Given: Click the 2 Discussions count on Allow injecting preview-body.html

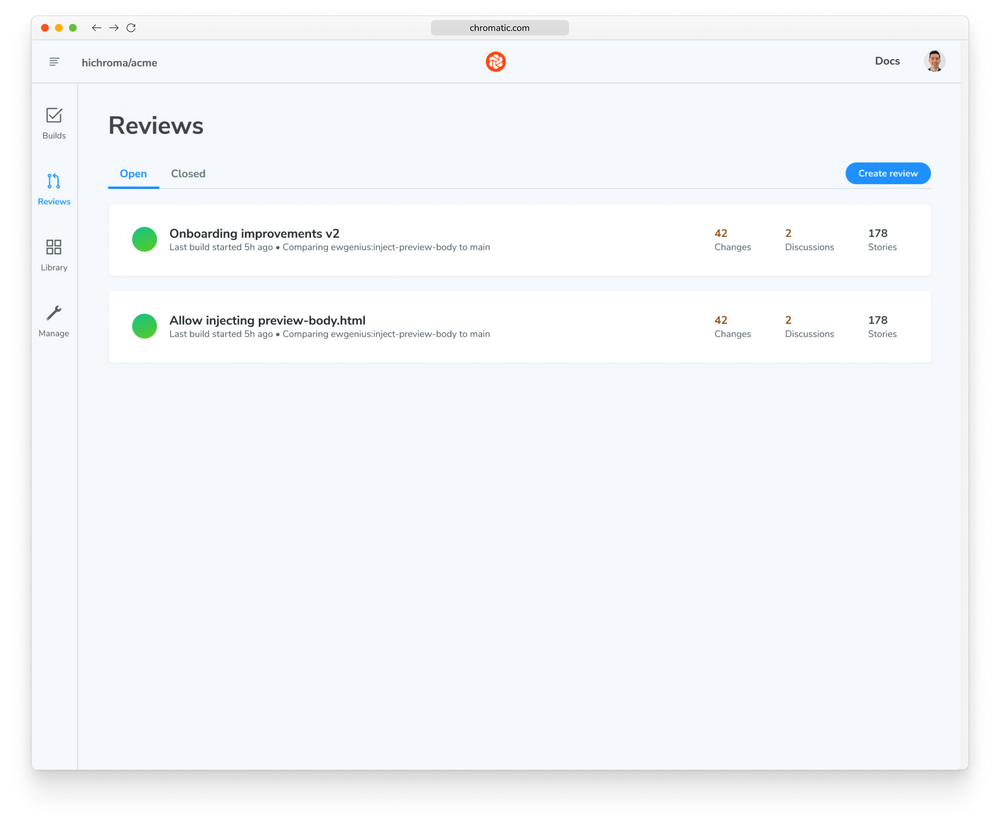Looking at the screenshot, I should click(809, 326).
